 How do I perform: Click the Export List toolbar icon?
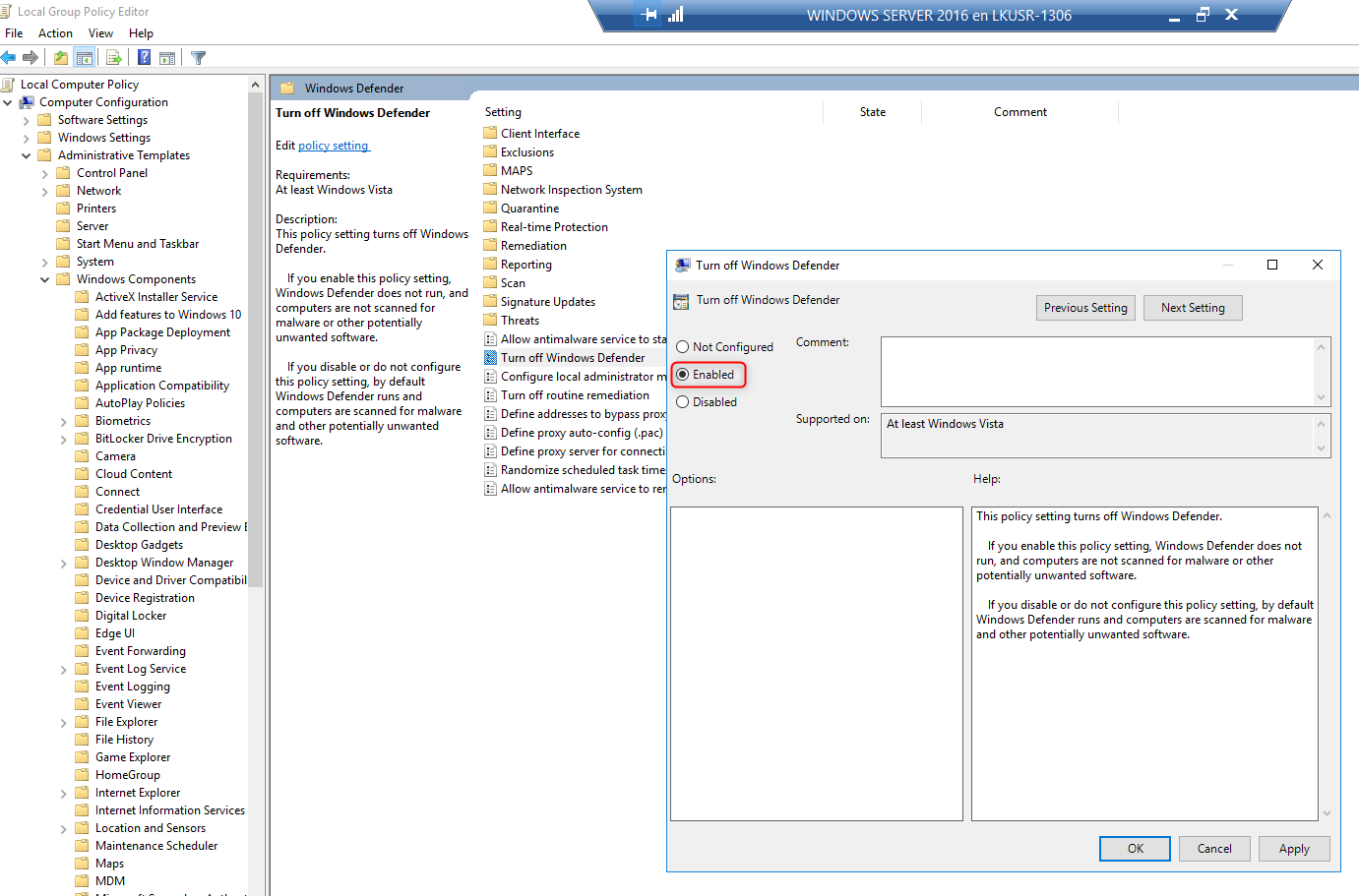114,58
